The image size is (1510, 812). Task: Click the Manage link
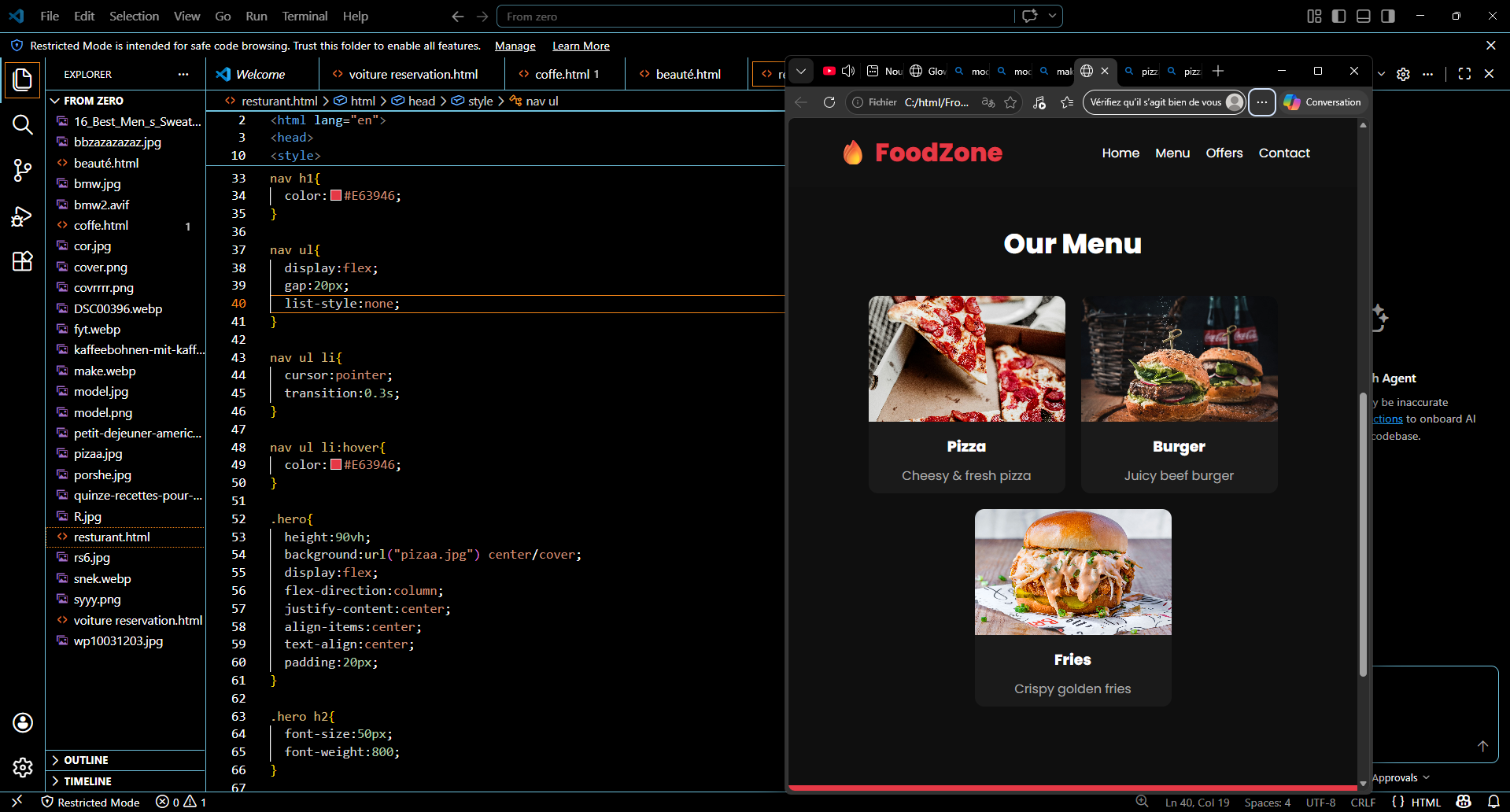coord(515,46)
